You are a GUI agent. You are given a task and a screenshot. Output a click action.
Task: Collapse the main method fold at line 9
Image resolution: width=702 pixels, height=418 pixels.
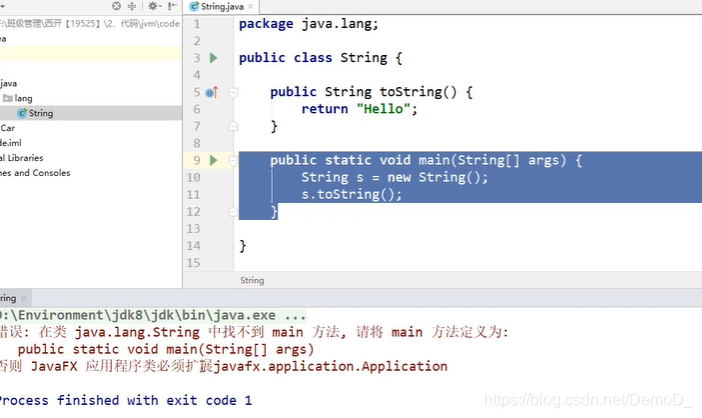233,160
